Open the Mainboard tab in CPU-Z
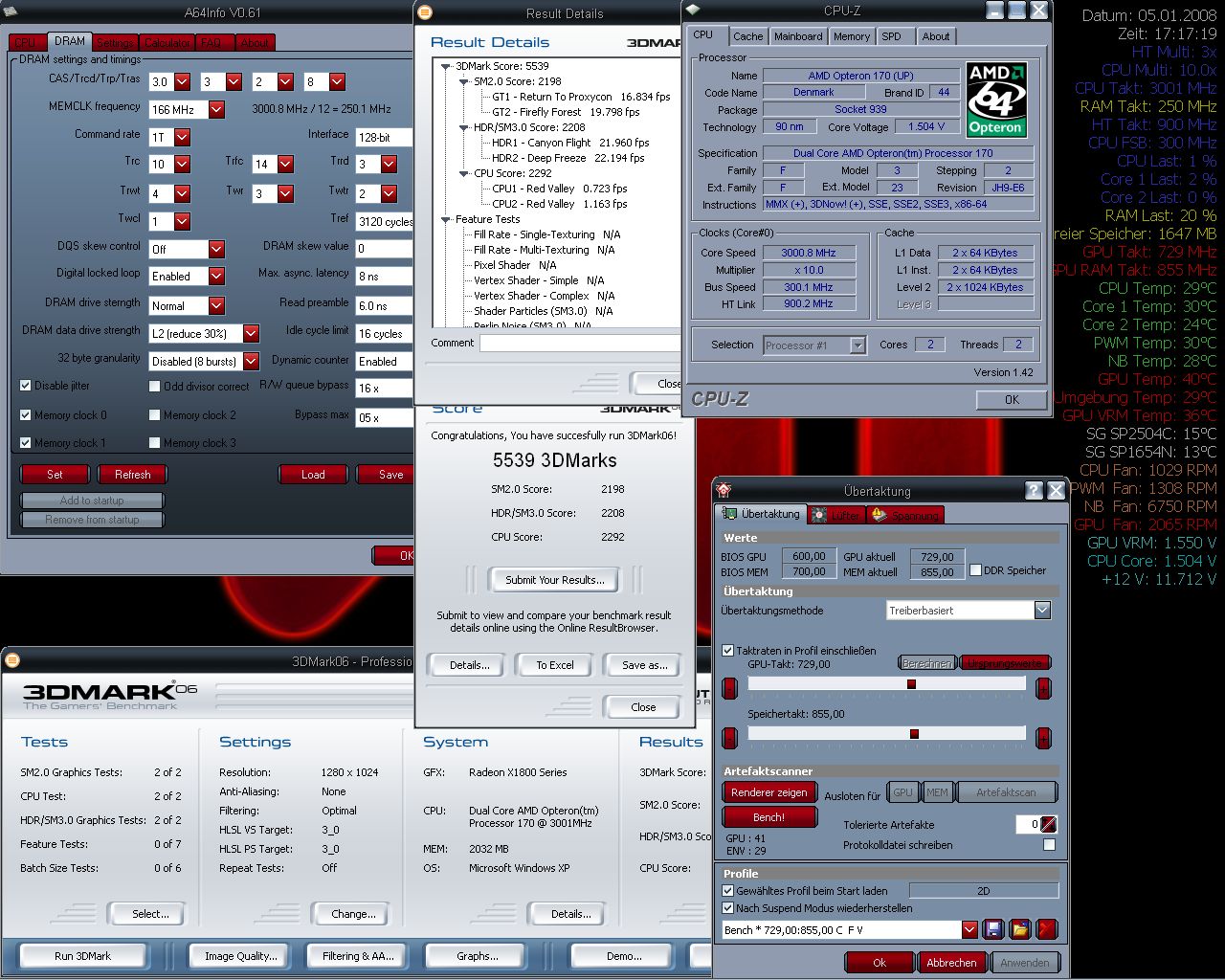The height and width of the screenshot is (980, 1225). 798,36
